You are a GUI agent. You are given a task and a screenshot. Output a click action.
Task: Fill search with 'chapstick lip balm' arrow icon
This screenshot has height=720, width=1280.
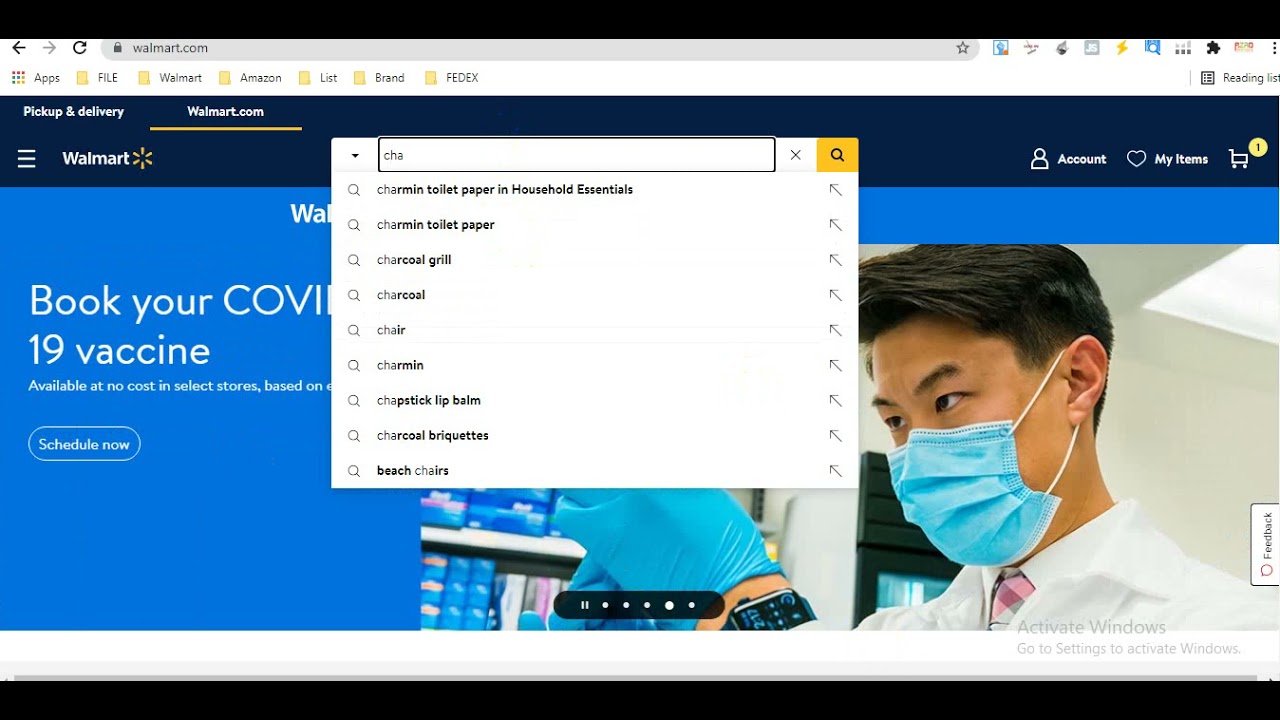point(835,400)
